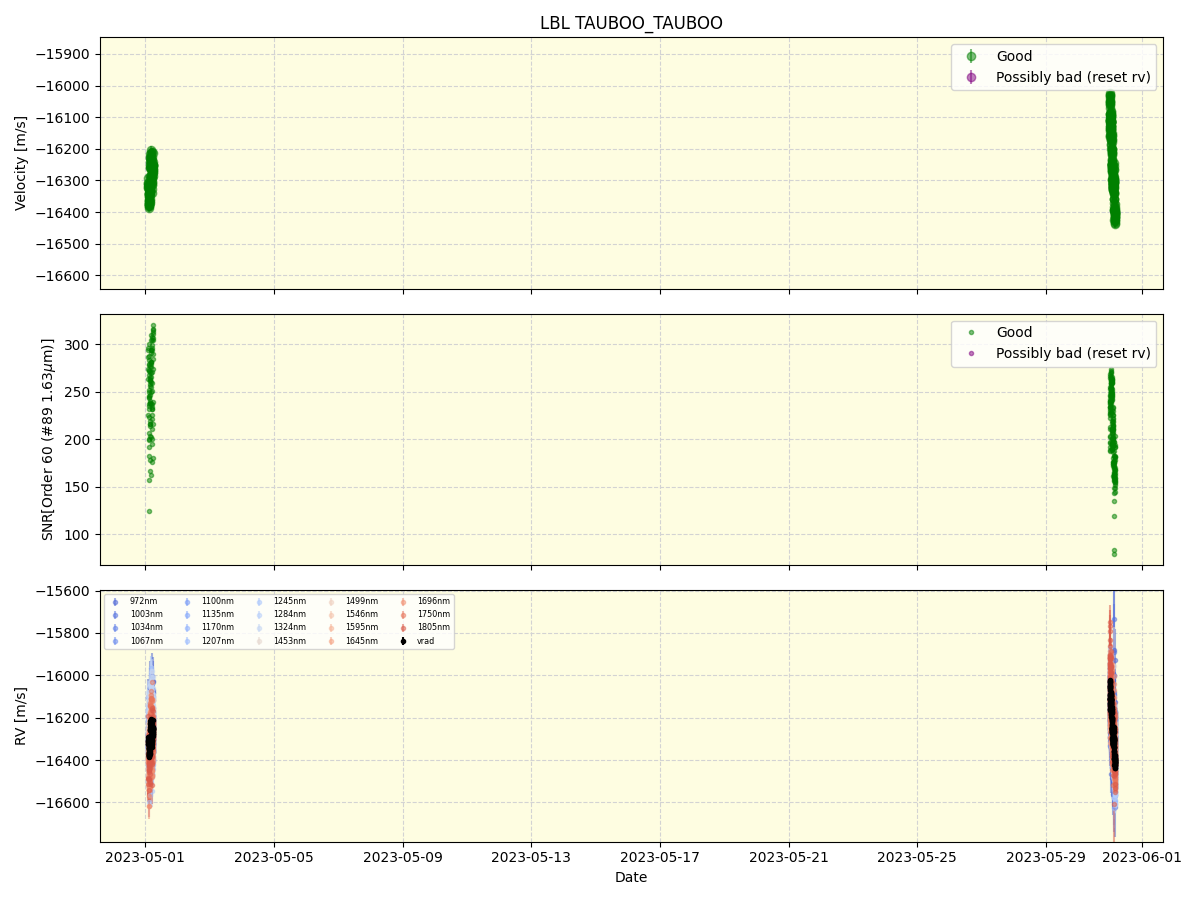Click the 'Velocity [m/s]' axis label
This screenshot has width=1200, height=900.
[21, 163]
